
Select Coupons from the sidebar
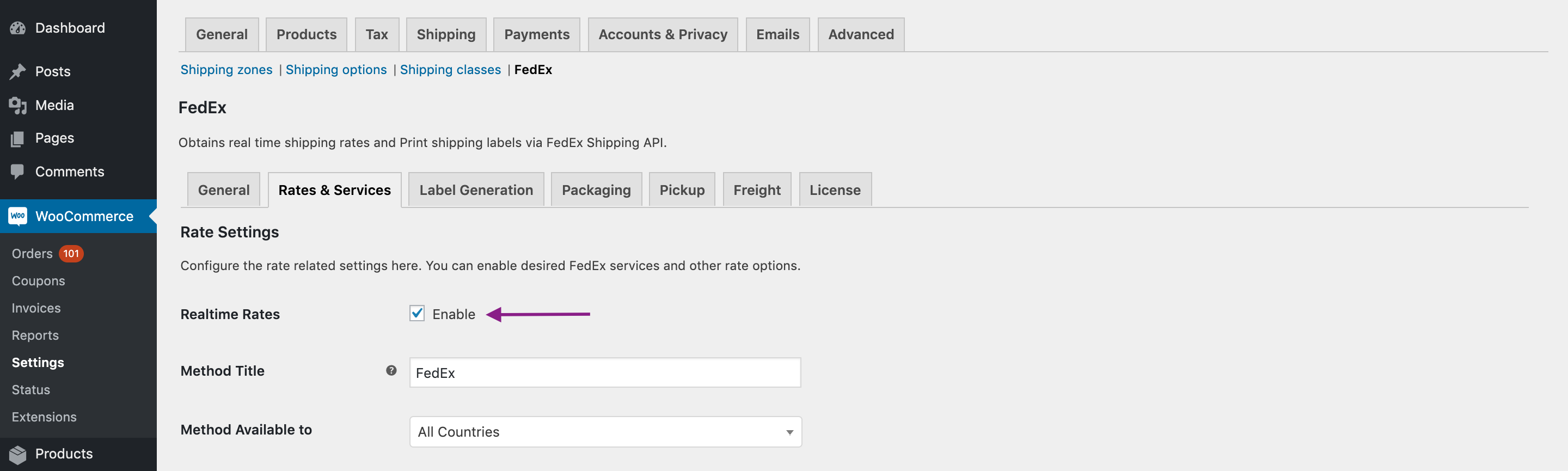pyautogui.click(x=38, y=281)
